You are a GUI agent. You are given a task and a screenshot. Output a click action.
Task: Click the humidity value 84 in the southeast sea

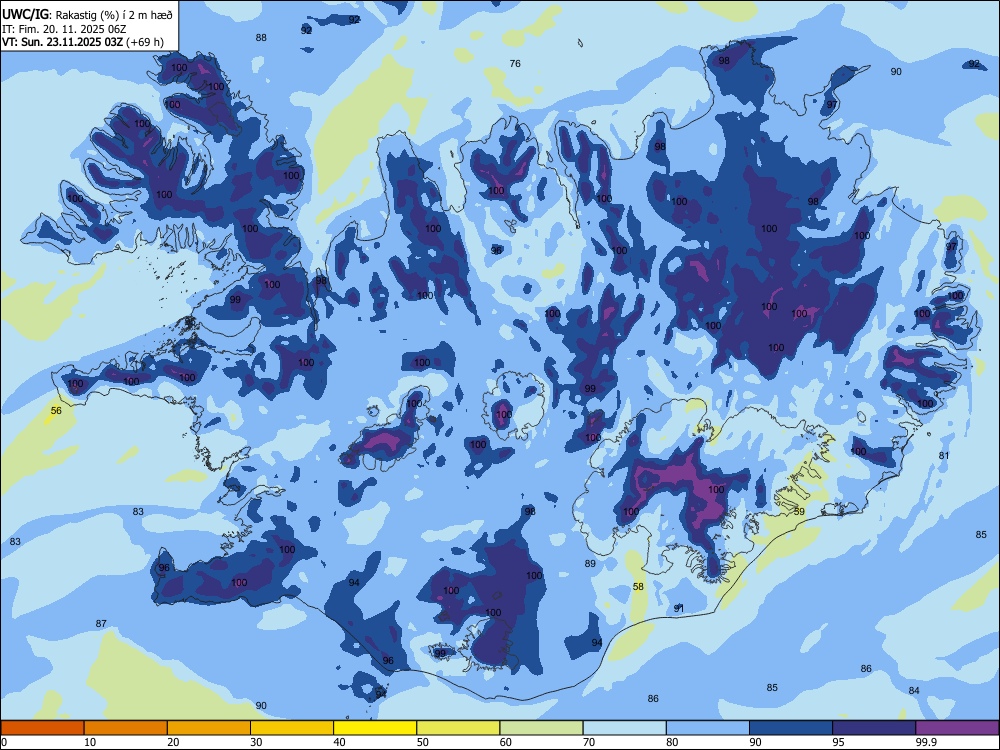click(914, 690)
